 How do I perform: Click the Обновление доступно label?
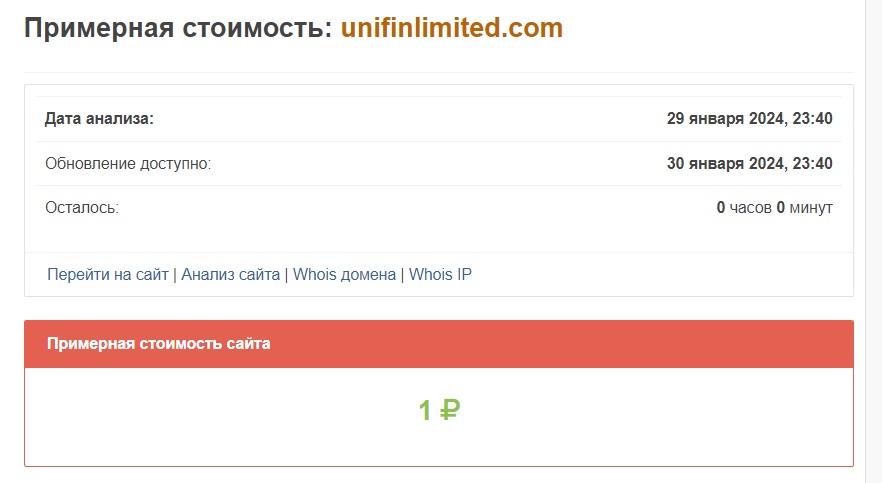click(x=128, y=163)
